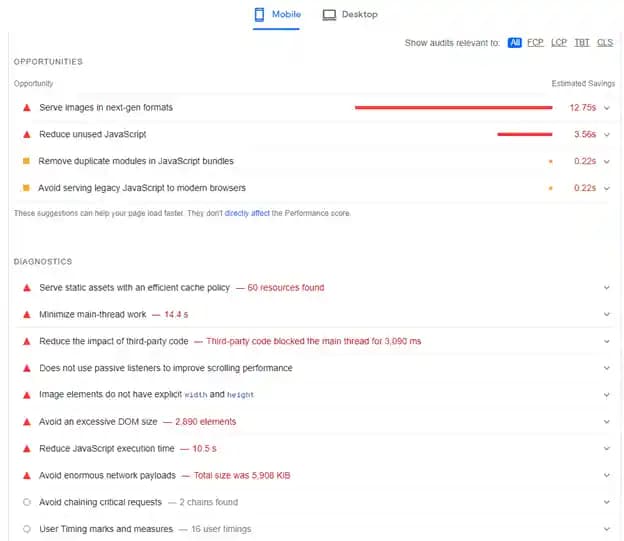Click grey circle beside chaining critical requests
Screen dimensions: 624x541
point(27,502)
